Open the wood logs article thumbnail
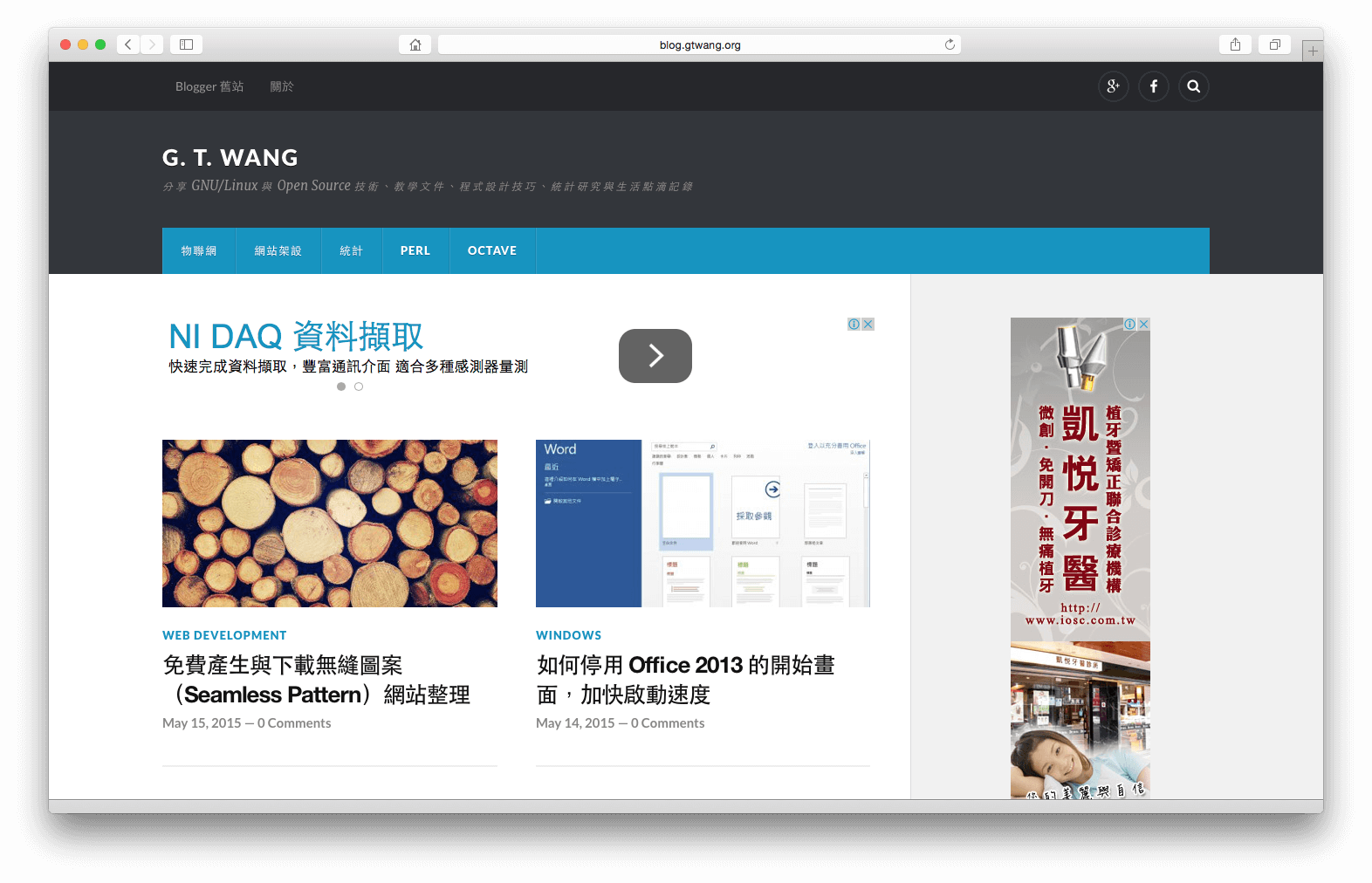The width and height of the screenshot is (1372, 883). tap(330, 524)
